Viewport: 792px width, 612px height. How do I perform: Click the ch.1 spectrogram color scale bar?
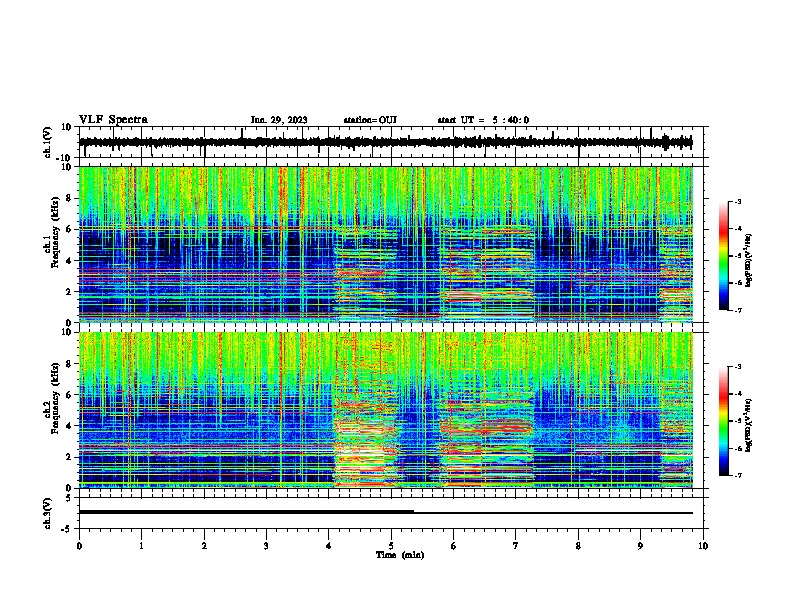coord(724,256)
